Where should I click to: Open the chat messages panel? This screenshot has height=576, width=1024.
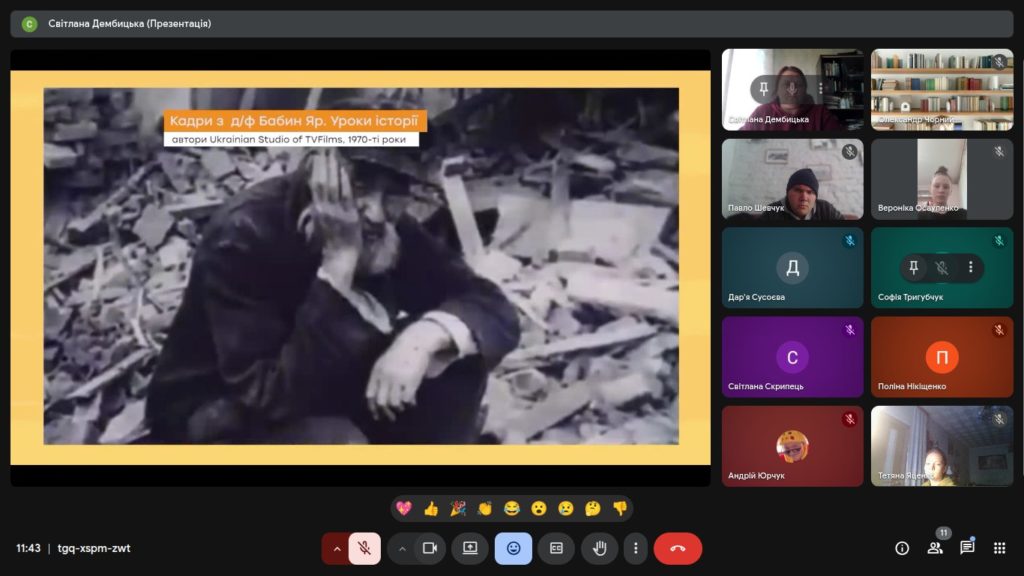pyautogui.click(x=967, y=548)
